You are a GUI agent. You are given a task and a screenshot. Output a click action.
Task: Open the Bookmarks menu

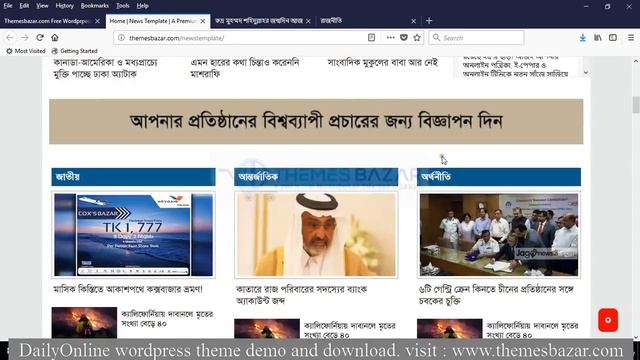(x=95, y=6)
